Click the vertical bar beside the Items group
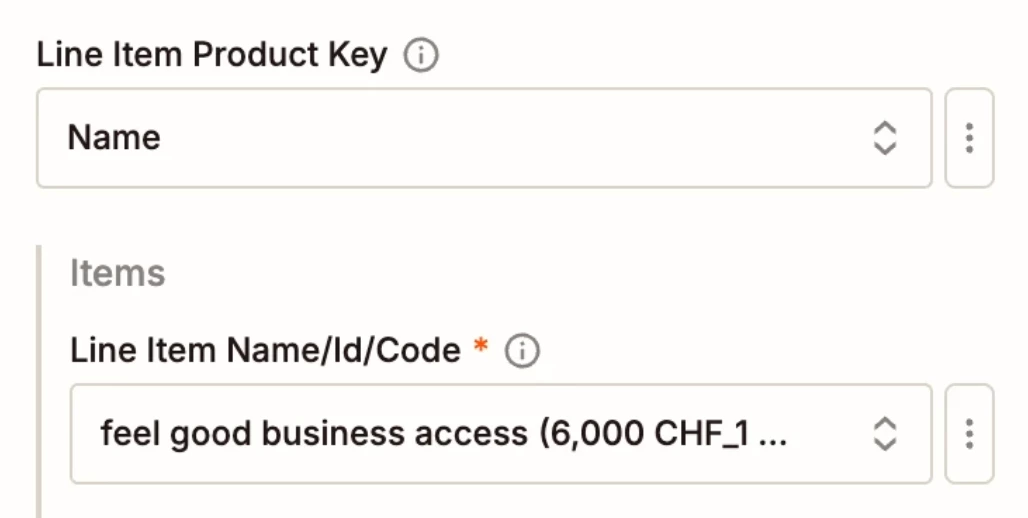 [39, 382]
